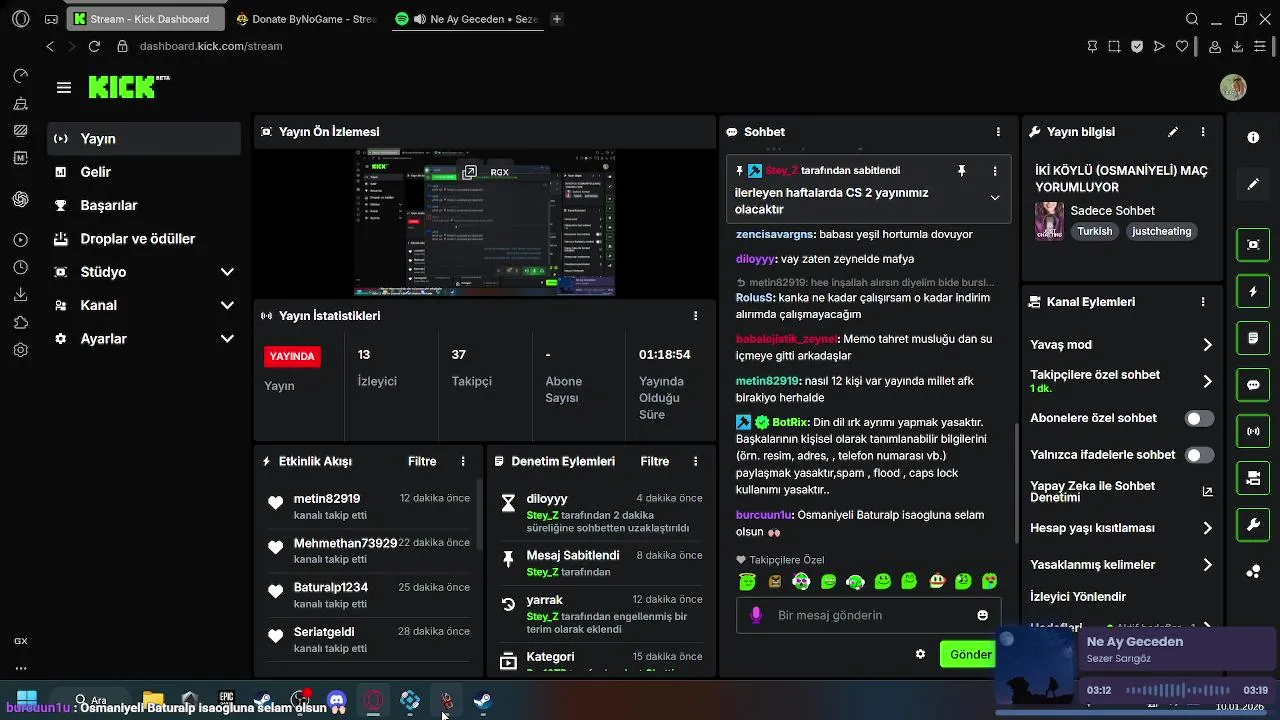Viewport: 1280px width, 720px height.
Task: Open Denetim Eylemleri Filtre
Action: [x=655, y=462]
